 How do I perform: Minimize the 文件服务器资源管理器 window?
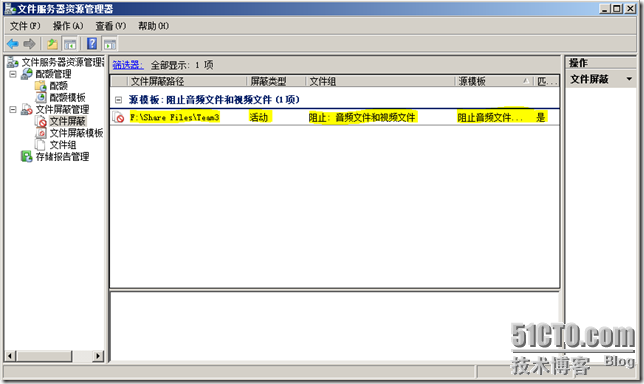[604, 9]
